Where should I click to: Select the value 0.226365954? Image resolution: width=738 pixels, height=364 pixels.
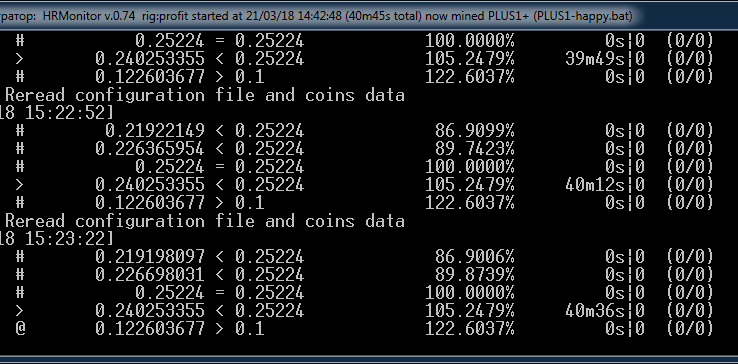pos(150,149)
